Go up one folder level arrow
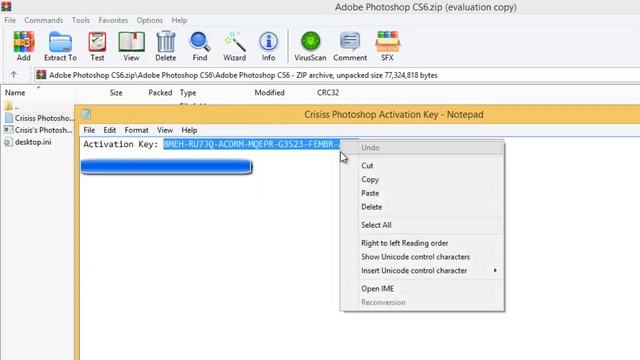 (x=13, y=74)
